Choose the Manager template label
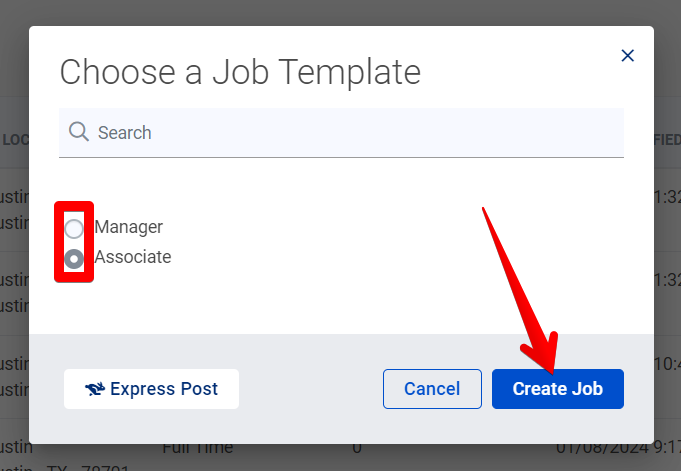 [x=129, y=227]
